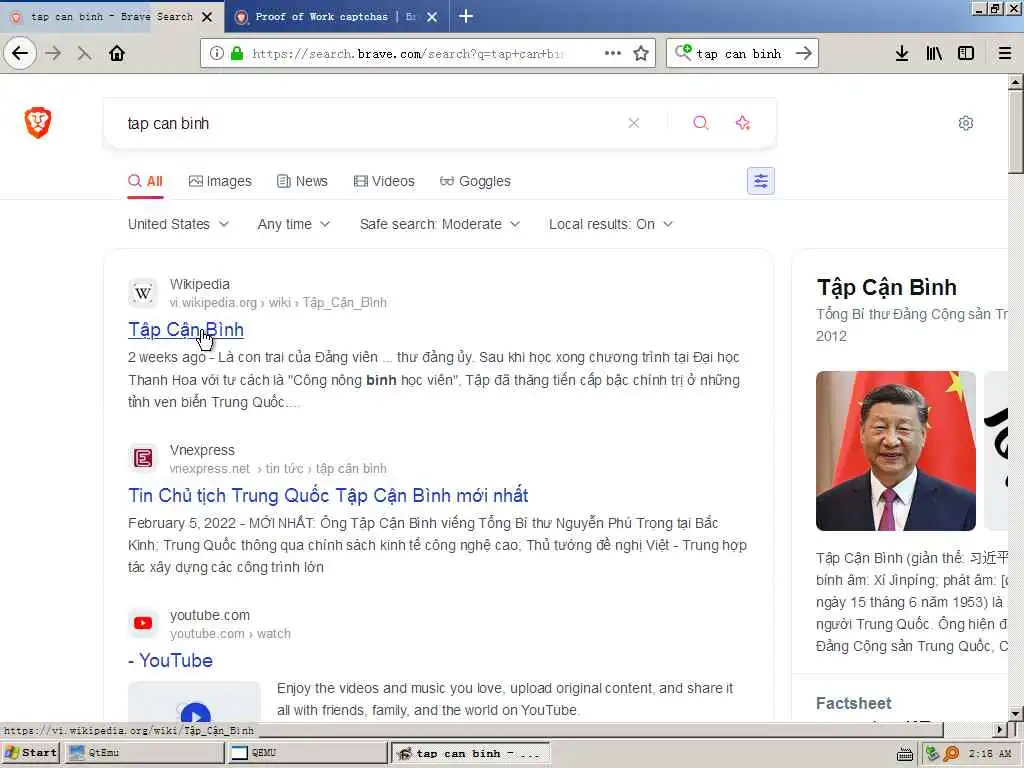Bookmark this page with the star icon
1024x768 pixels.
pyautogui.click(x=641, y=53)
